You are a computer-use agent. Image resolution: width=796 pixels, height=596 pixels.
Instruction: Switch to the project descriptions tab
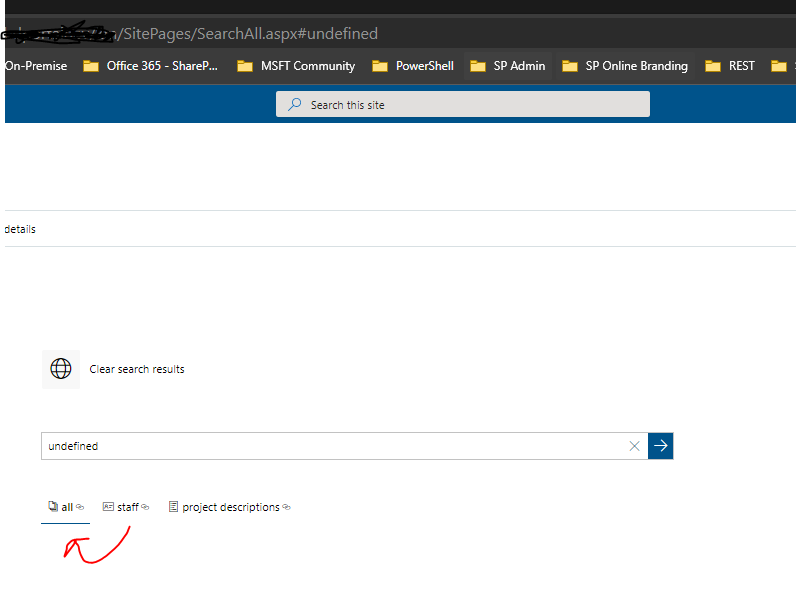(x=229, y=507)
